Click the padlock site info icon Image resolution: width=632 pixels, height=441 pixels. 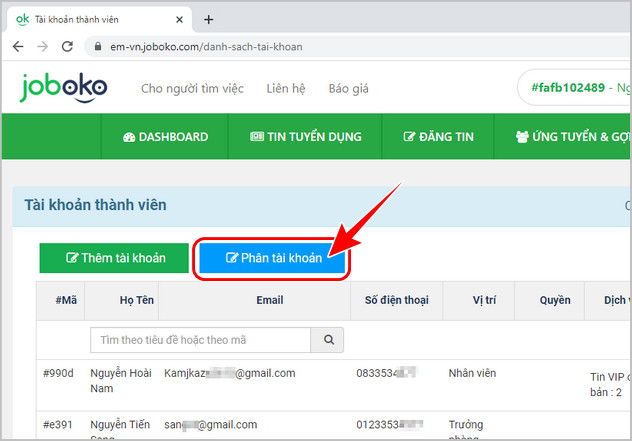tap(97, 47)
